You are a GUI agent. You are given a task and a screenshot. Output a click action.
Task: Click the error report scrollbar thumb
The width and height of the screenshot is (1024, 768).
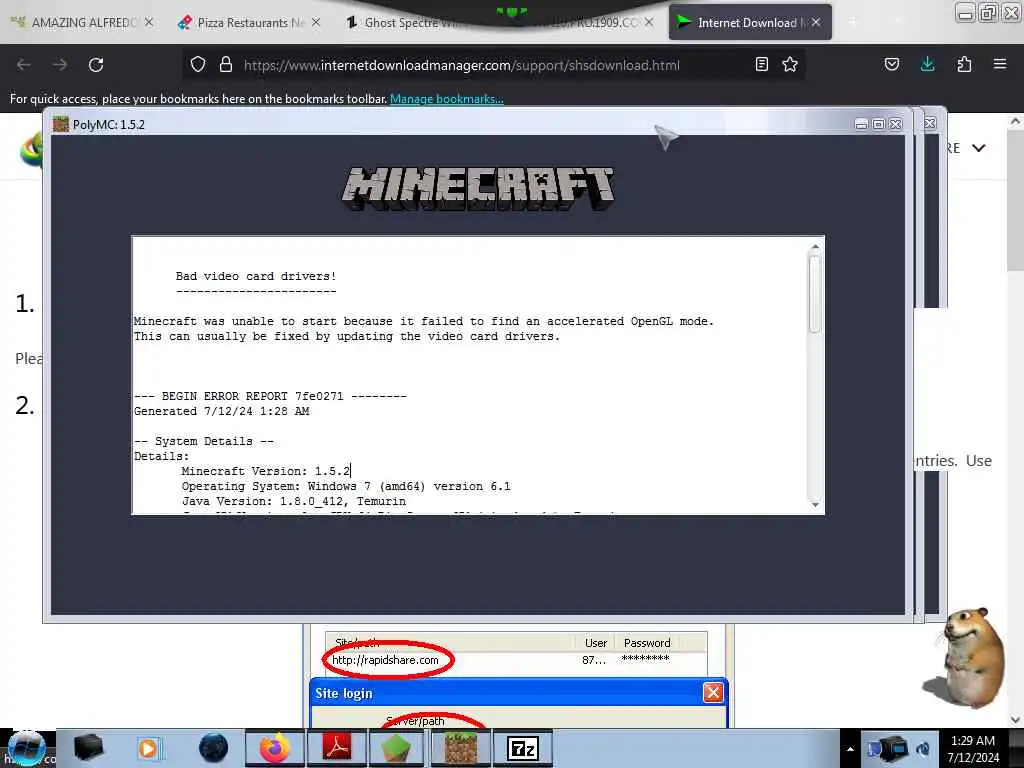pos(814,294)
